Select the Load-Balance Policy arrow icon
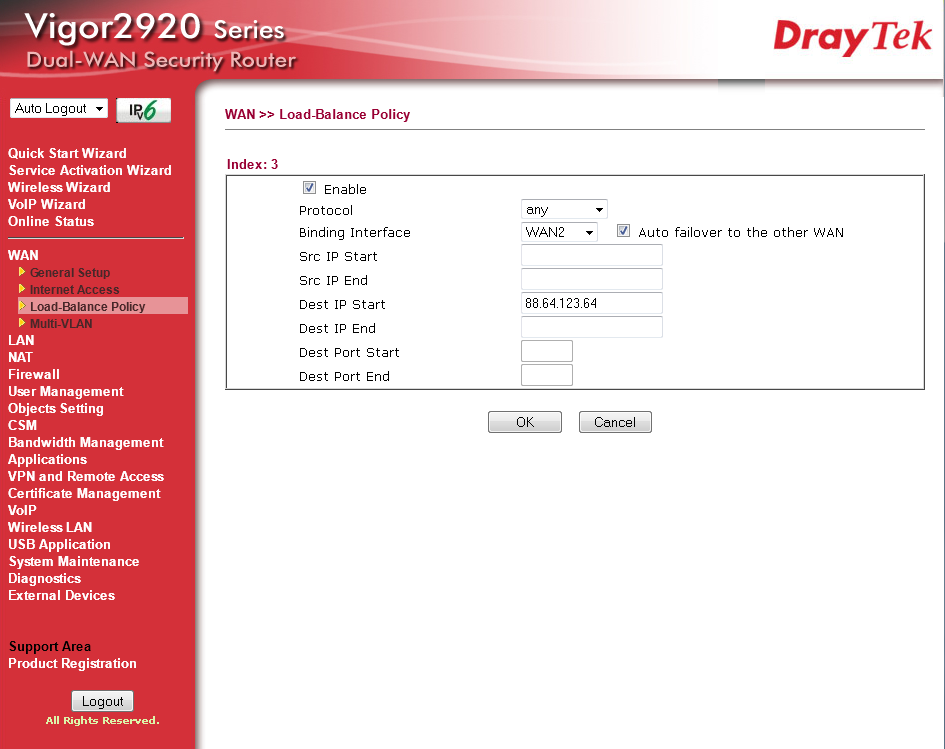Screen dimensions: 945x749 (21, 306)
